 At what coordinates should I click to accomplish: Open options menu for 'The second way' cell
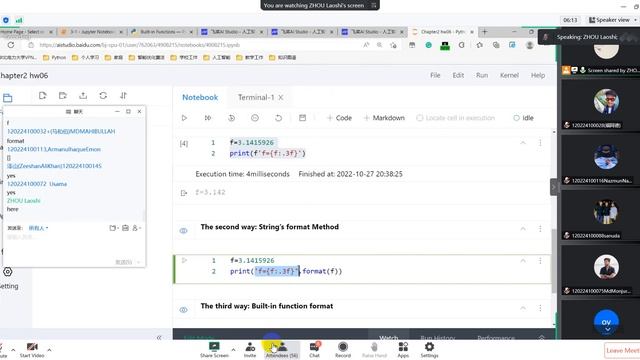click(540, 229)
